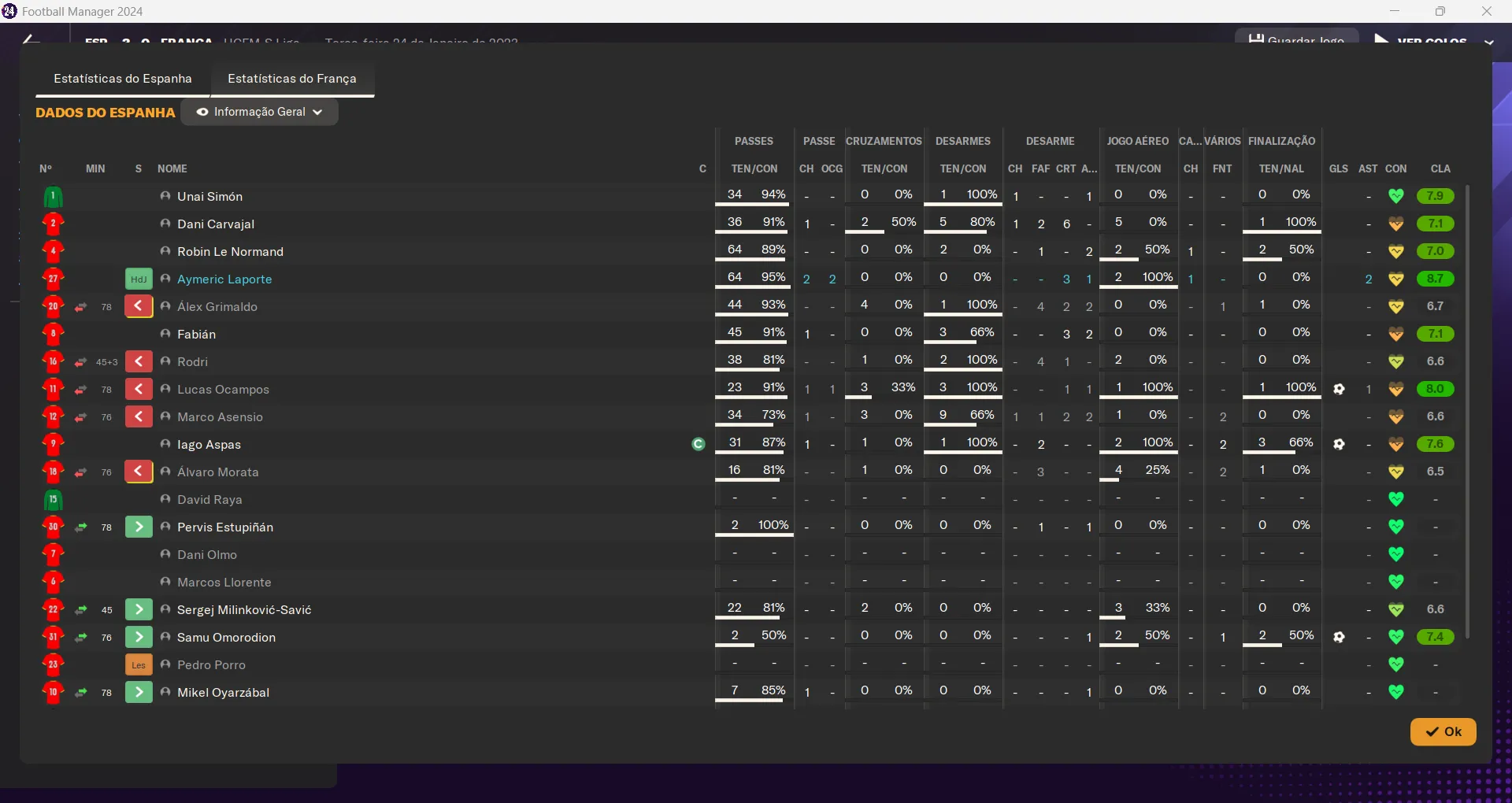Sort by the CLA rating column header
This screenshot has height=803, width=1512.
click(1440, 168)
